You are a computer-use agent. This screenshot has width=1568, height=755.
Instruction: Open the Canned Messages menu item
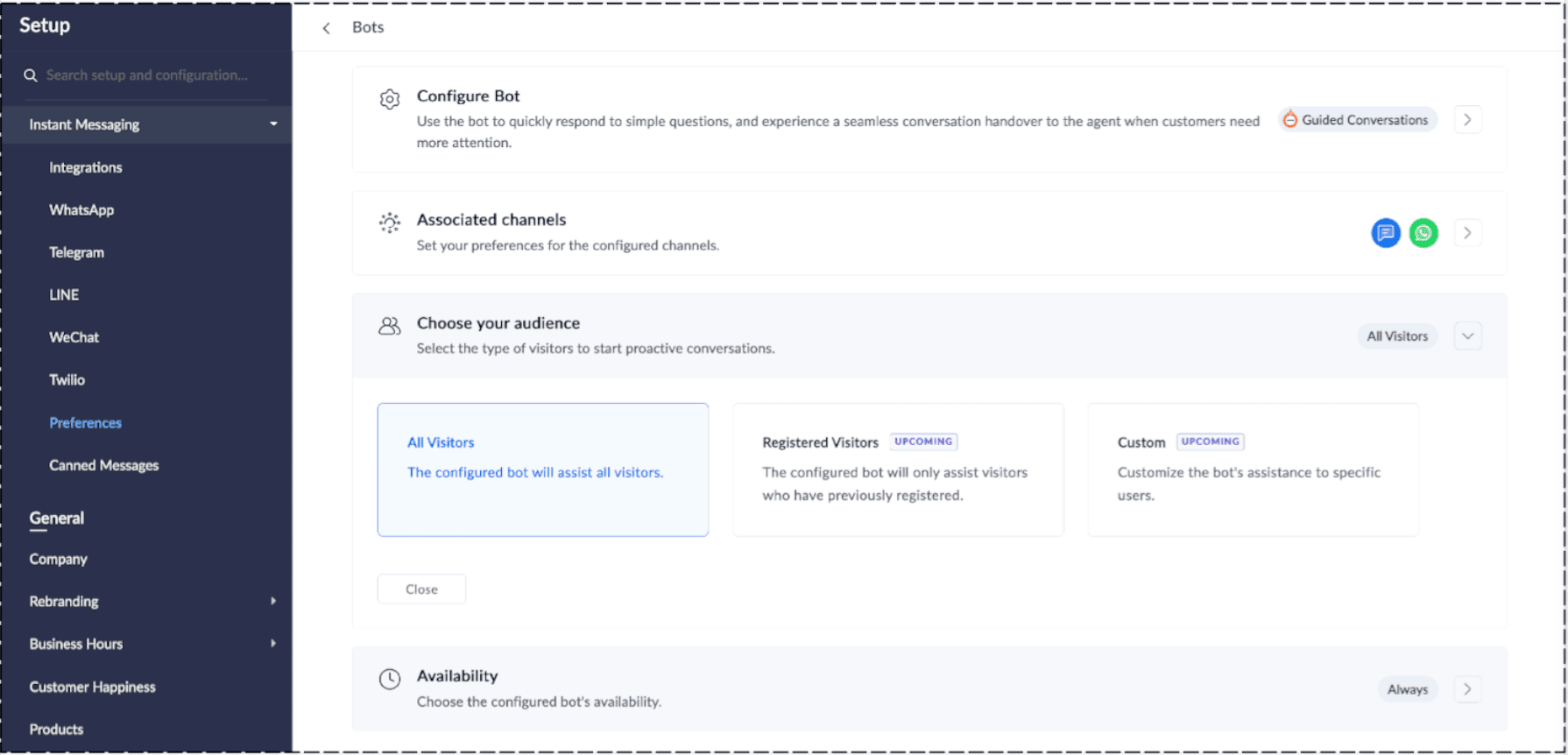click(103, 465)
